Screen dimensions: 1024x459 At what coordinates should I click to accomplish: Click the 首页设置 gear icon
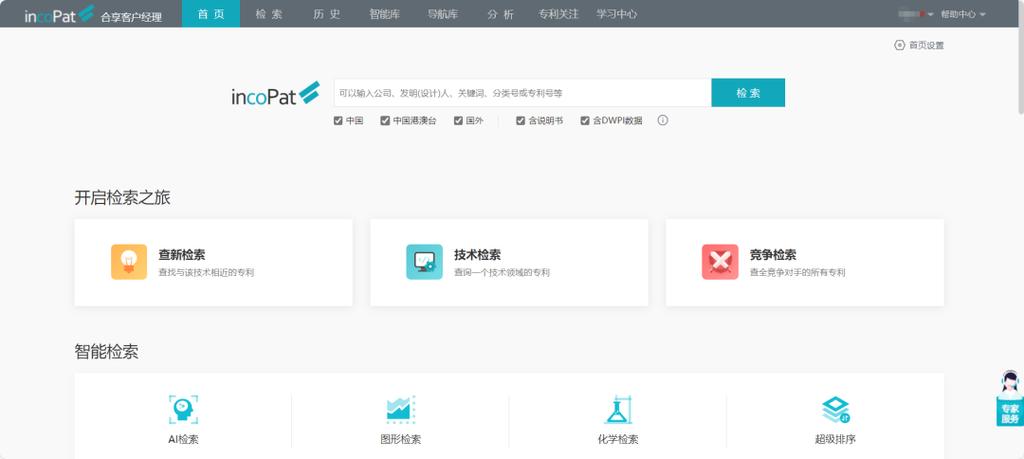click(x=899, y=45)
